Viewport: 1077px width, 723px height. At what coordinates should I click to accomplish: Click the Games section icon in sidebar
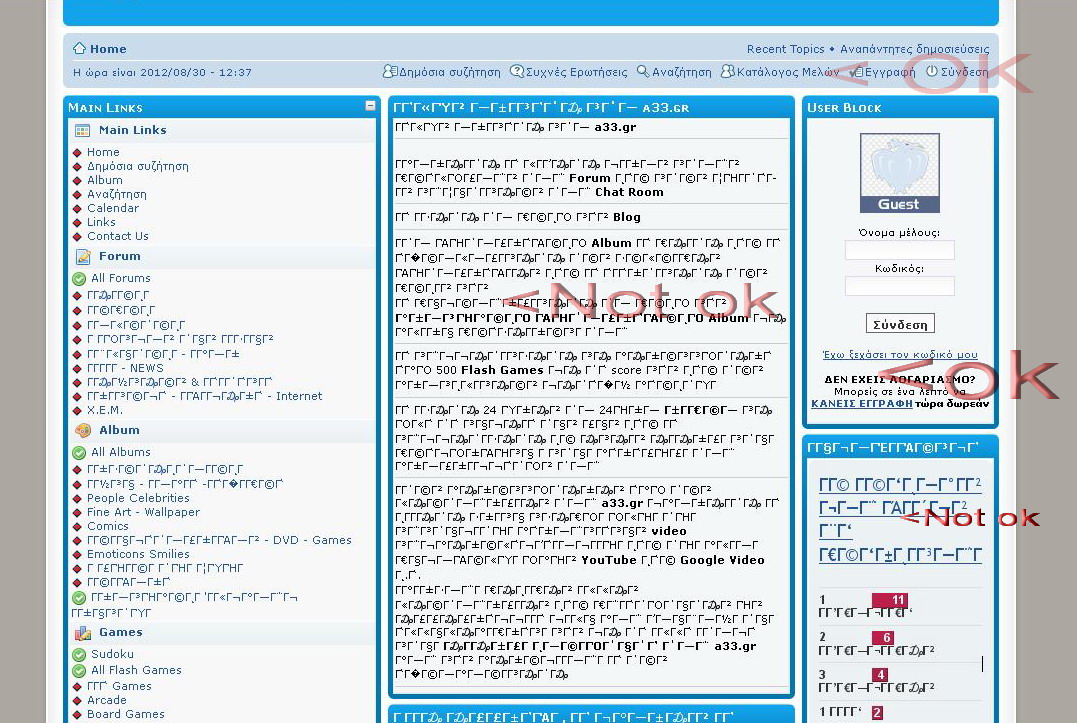(x=83, y=633)
